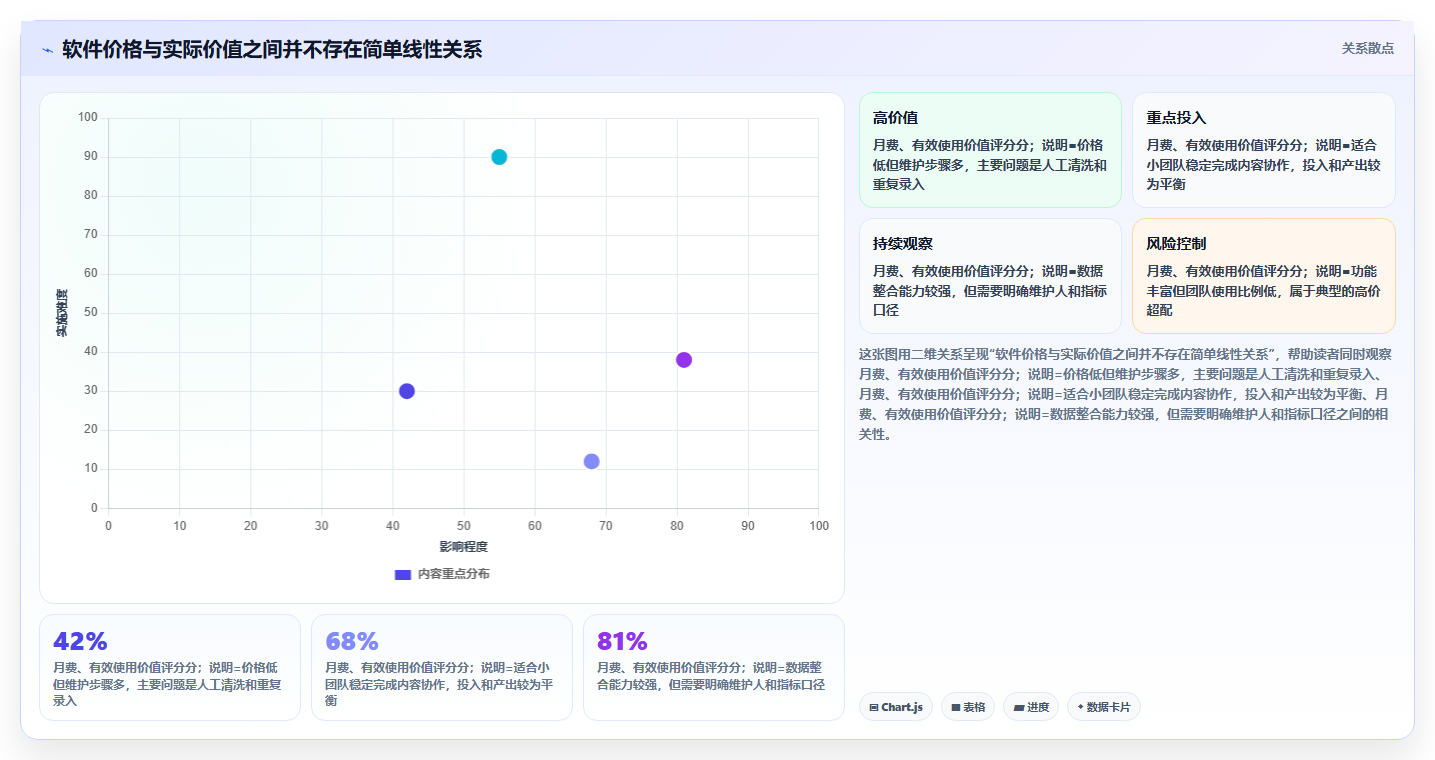1435x760 pixels.
Task: Click the description paragraph starting 这张图用二维关系
Action: click(1127, 394)
